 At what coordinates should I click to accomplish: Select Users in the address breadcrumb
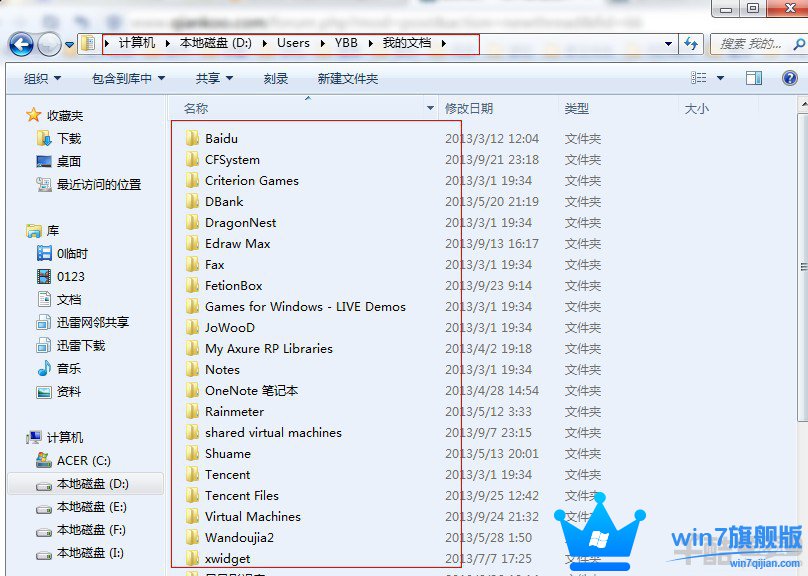(x=293, y=43)
